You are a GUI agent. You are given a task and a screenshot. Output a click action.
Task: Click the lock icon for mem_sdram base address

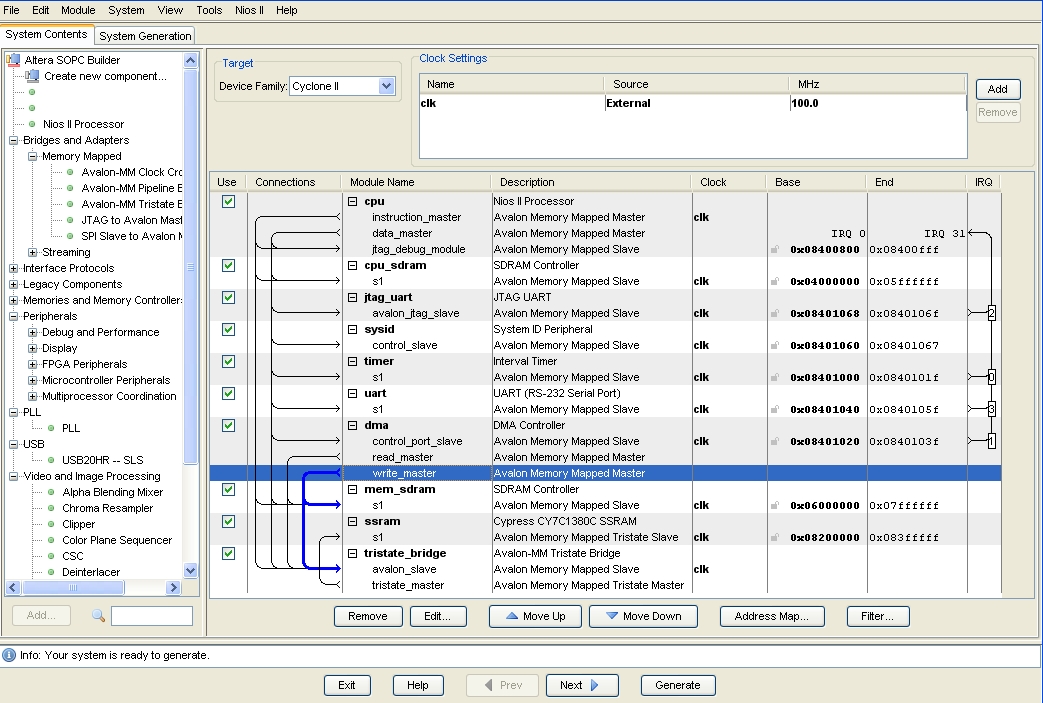775,506
